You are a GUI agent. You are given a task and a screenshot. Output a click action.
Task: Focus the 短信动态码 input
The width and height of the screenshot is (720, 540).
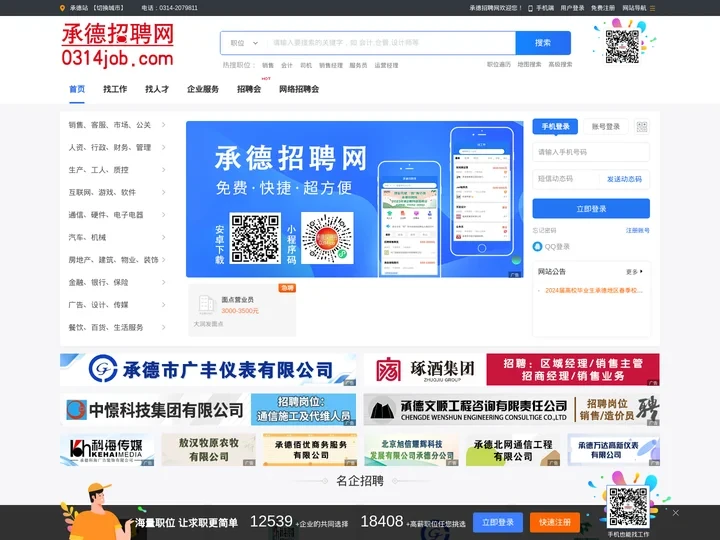point(566,179)
